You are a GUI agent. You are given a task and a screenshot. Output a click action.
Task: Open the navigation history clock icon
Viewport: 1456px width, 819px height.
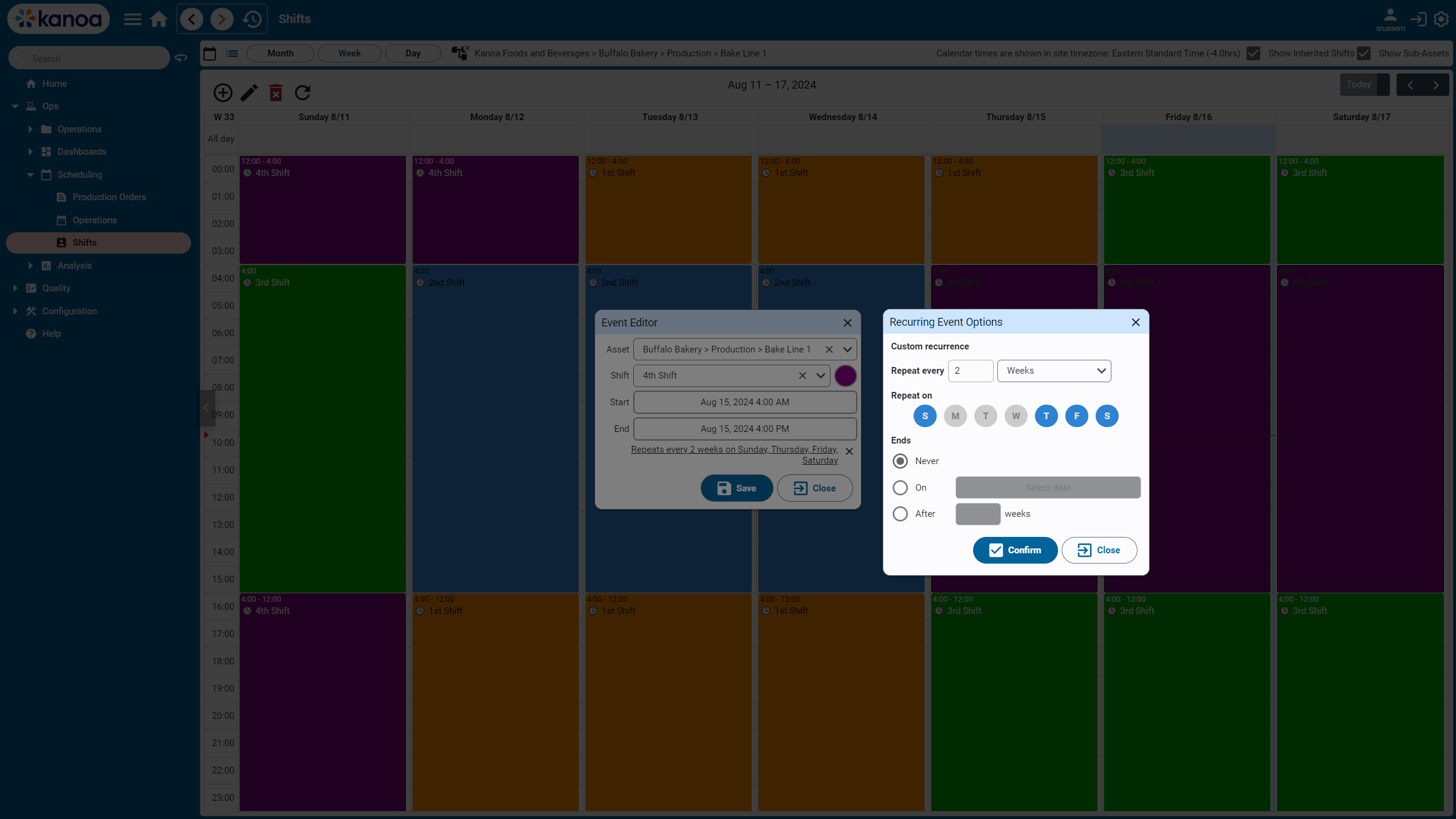pos(252,19)
